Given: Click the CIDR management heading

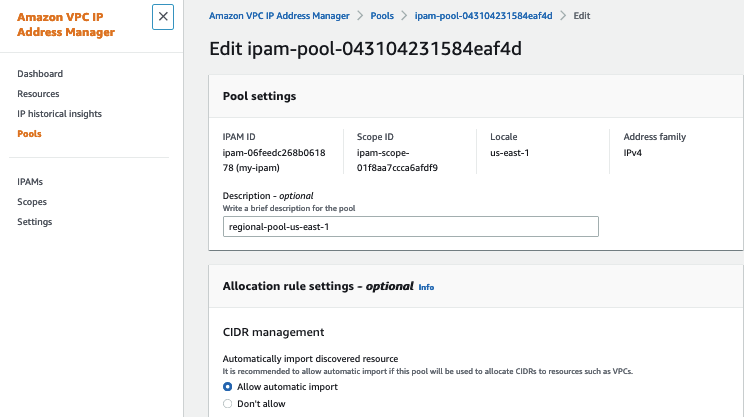Looking at the screenshot, I should (273, 332).
